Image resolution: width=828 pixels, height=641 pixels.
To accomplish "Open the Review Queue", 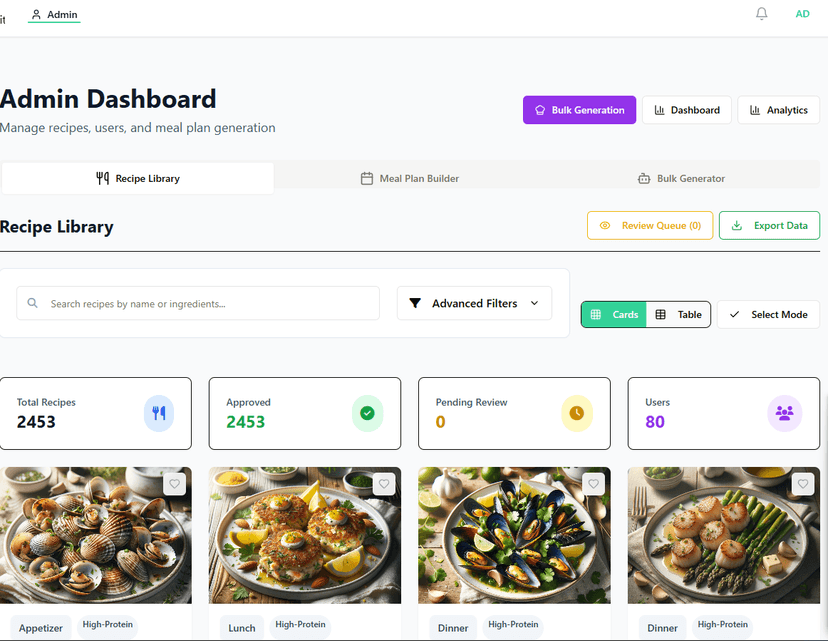I will coord(650,225).
